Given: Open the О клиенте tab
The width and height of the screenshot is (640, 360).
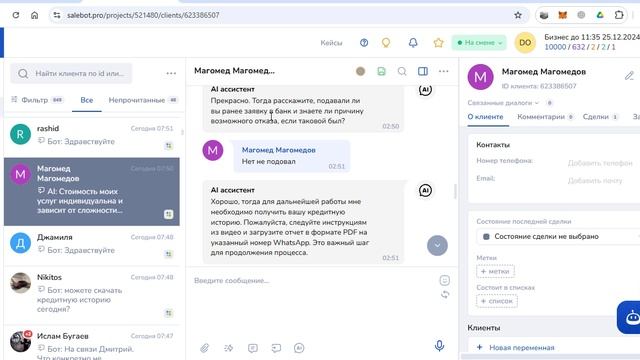Looking at the screenshot, I should click(x=485, y=117).
